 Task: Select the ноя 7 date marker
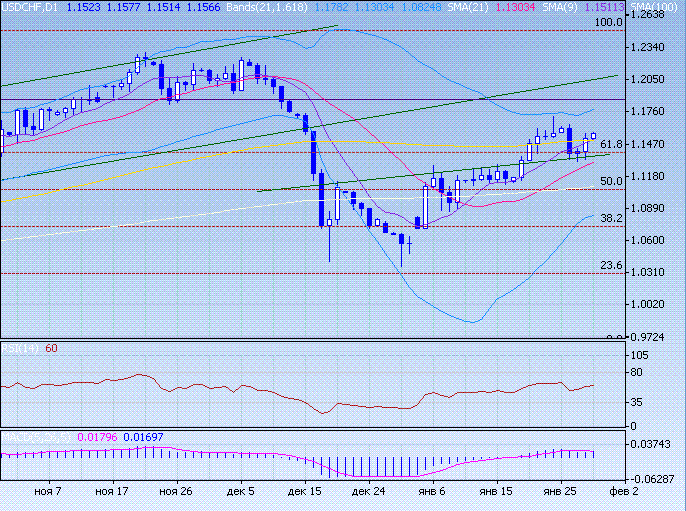[x=47, y=492]
